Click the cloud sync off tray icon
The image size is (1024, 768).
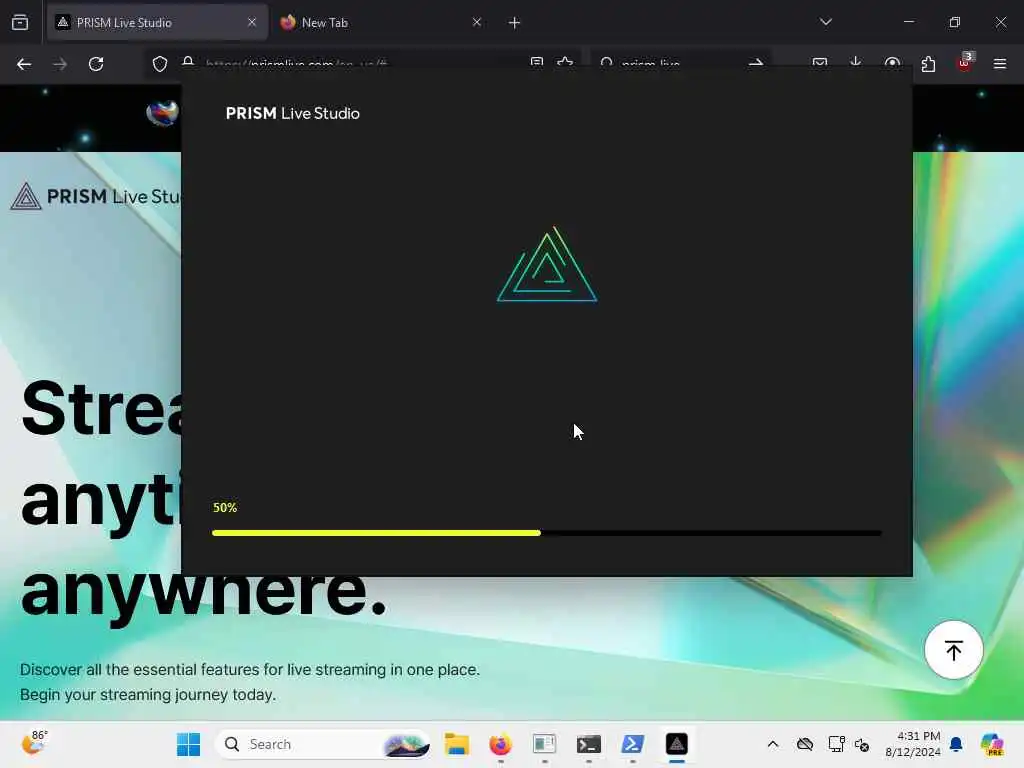point(805,744)
